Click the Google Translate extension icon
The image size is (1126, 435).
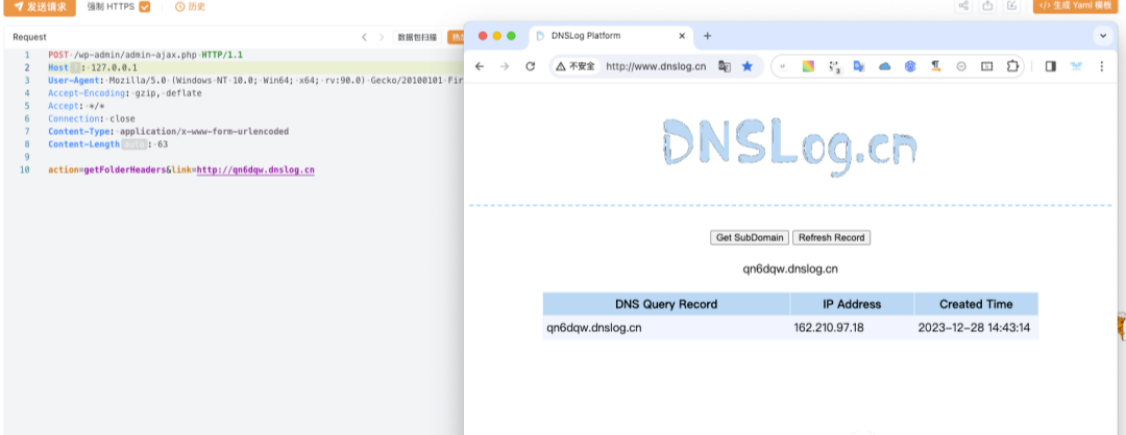tap(859, 66)
